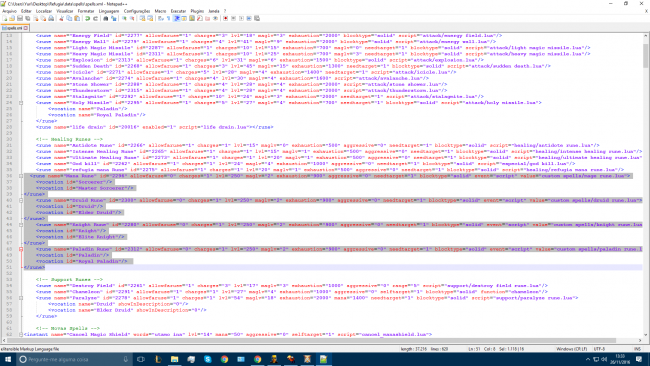Zoom in using the toolbar icon
The width and height of the screenshot is (650, 366).
point(124,18)
